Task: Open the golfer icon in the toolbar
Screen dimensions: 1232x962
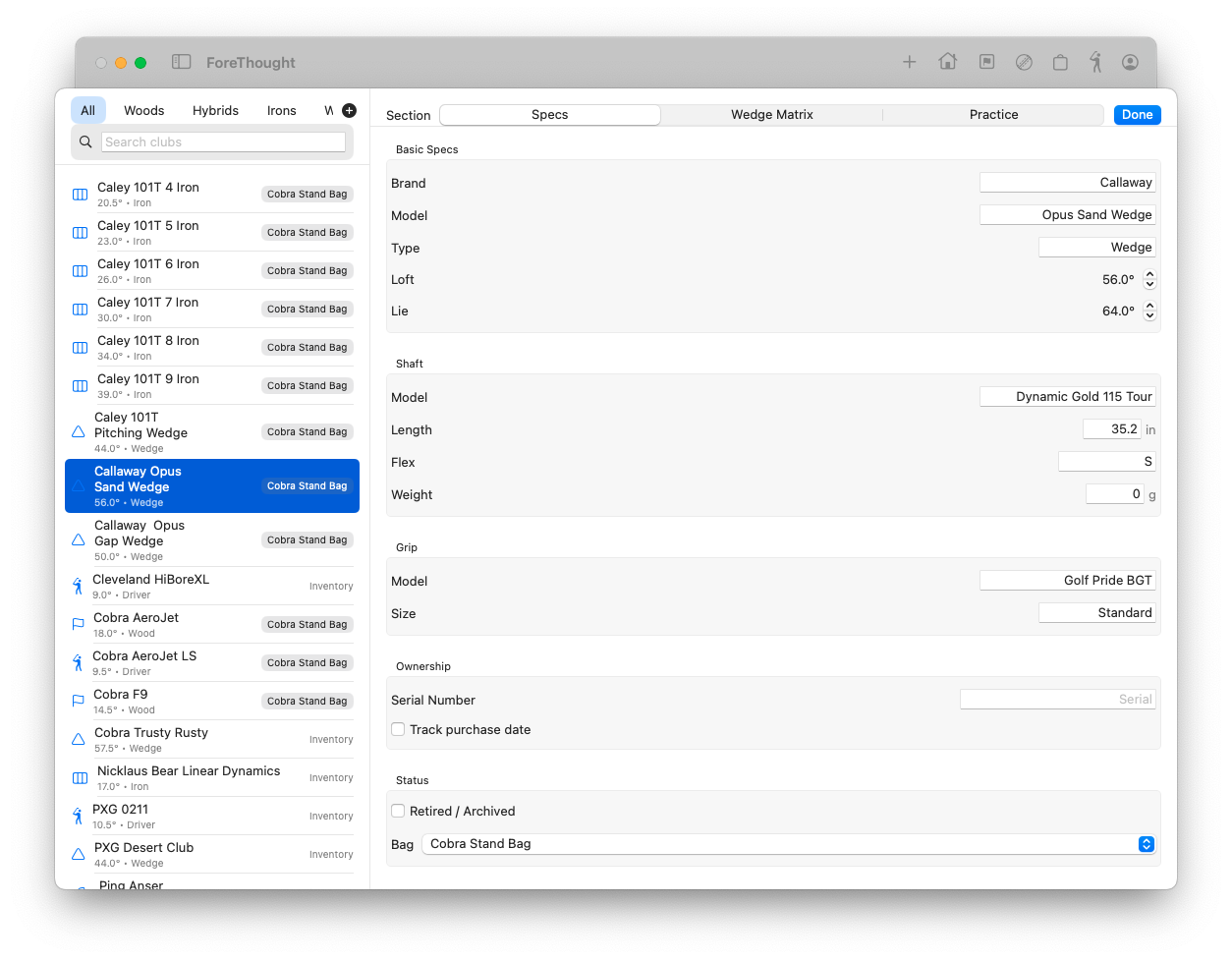Action: point(1095,62)
